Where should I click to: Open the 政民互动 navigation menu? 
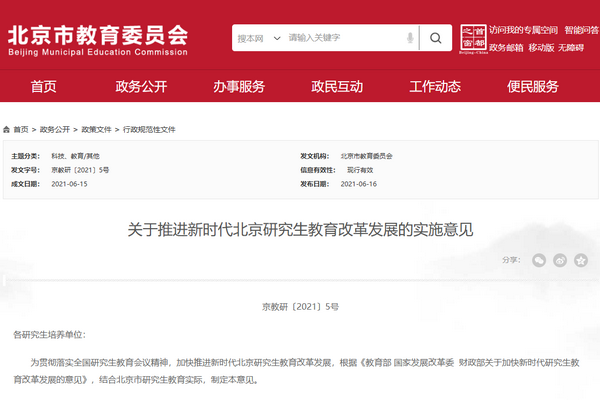pos(337,87)
